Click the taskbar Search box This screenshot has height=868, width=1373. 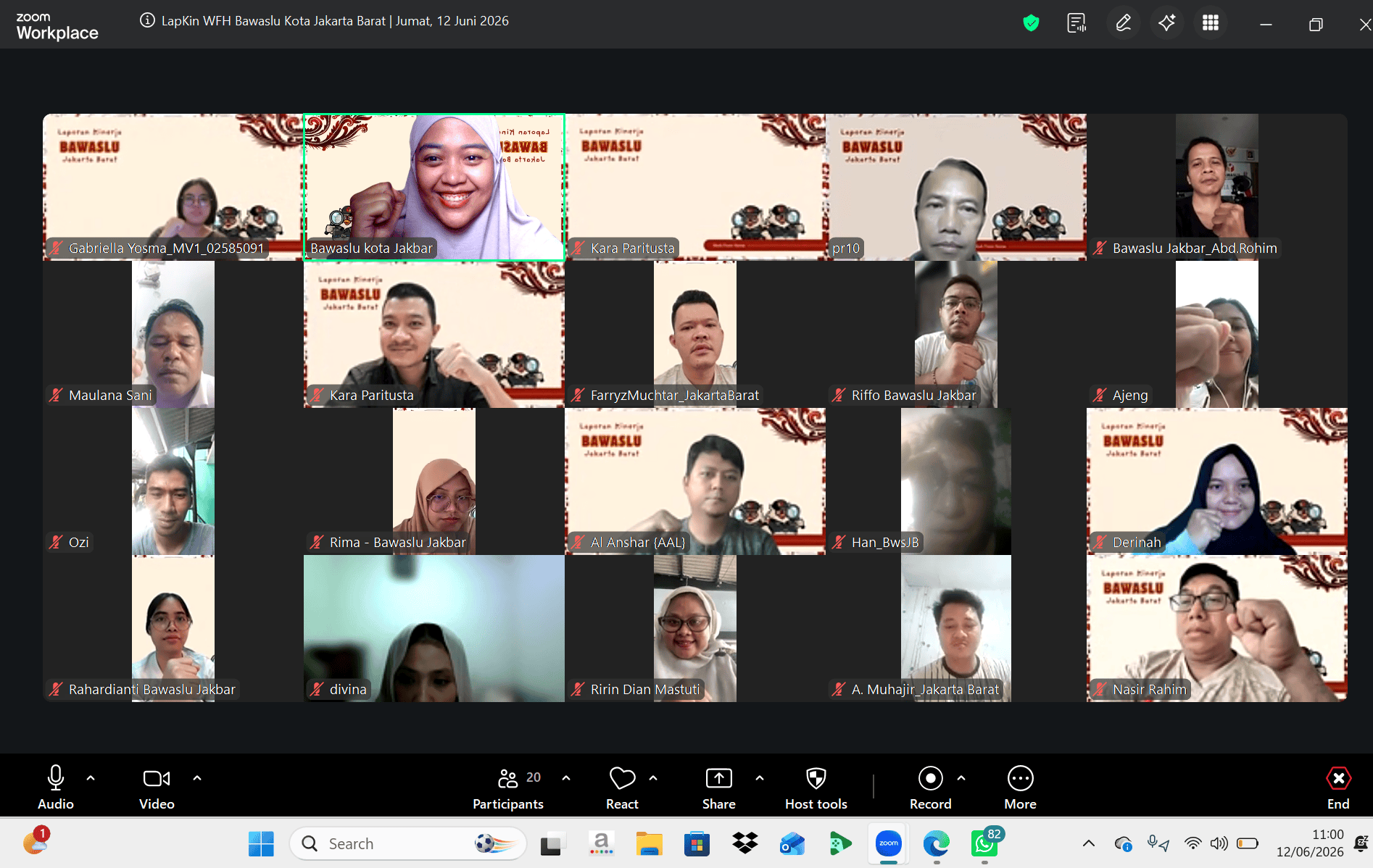[408, 844]
